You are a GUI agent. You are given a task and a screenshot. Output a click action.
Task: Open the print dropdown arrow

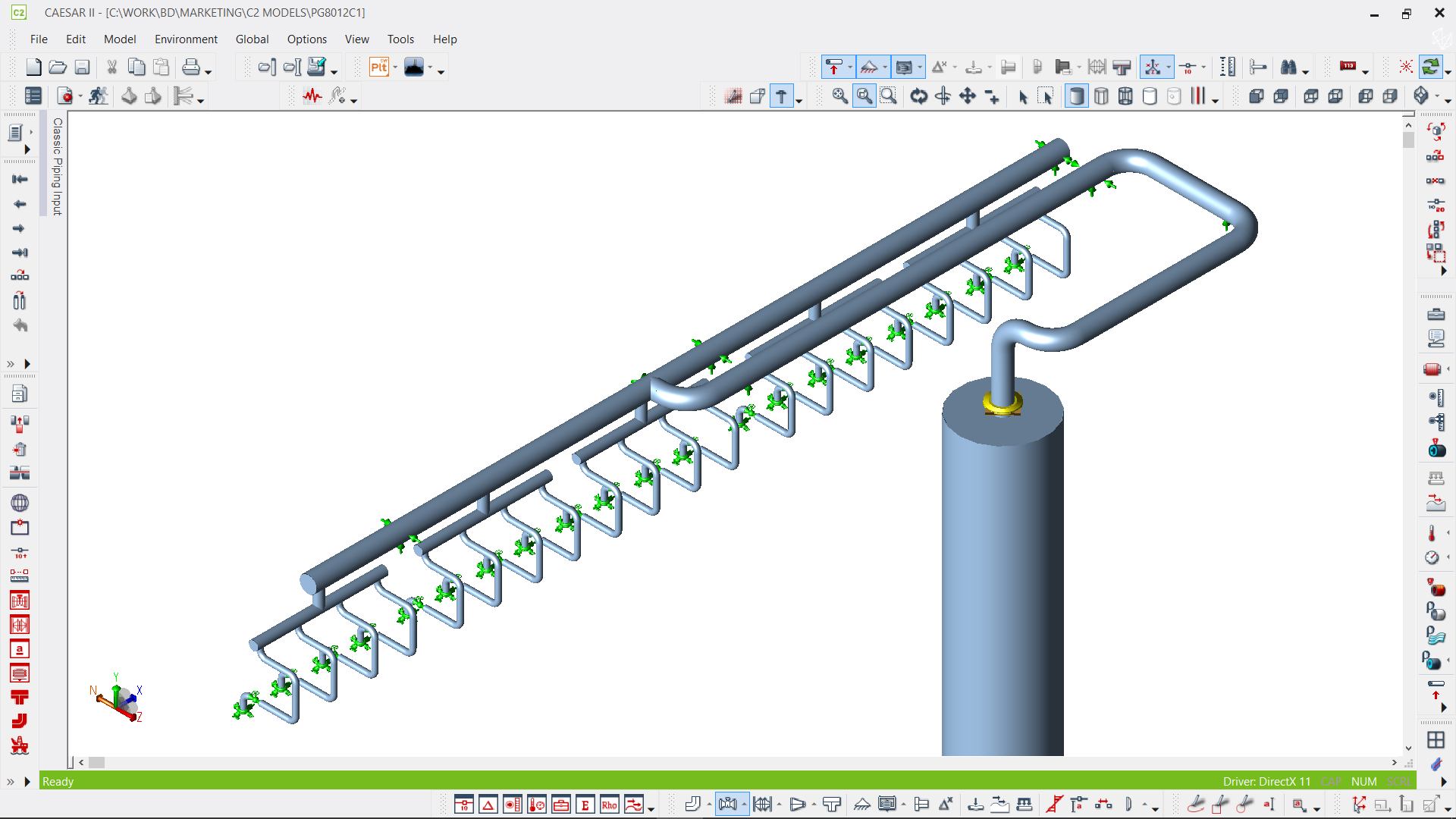coord(208,72)
